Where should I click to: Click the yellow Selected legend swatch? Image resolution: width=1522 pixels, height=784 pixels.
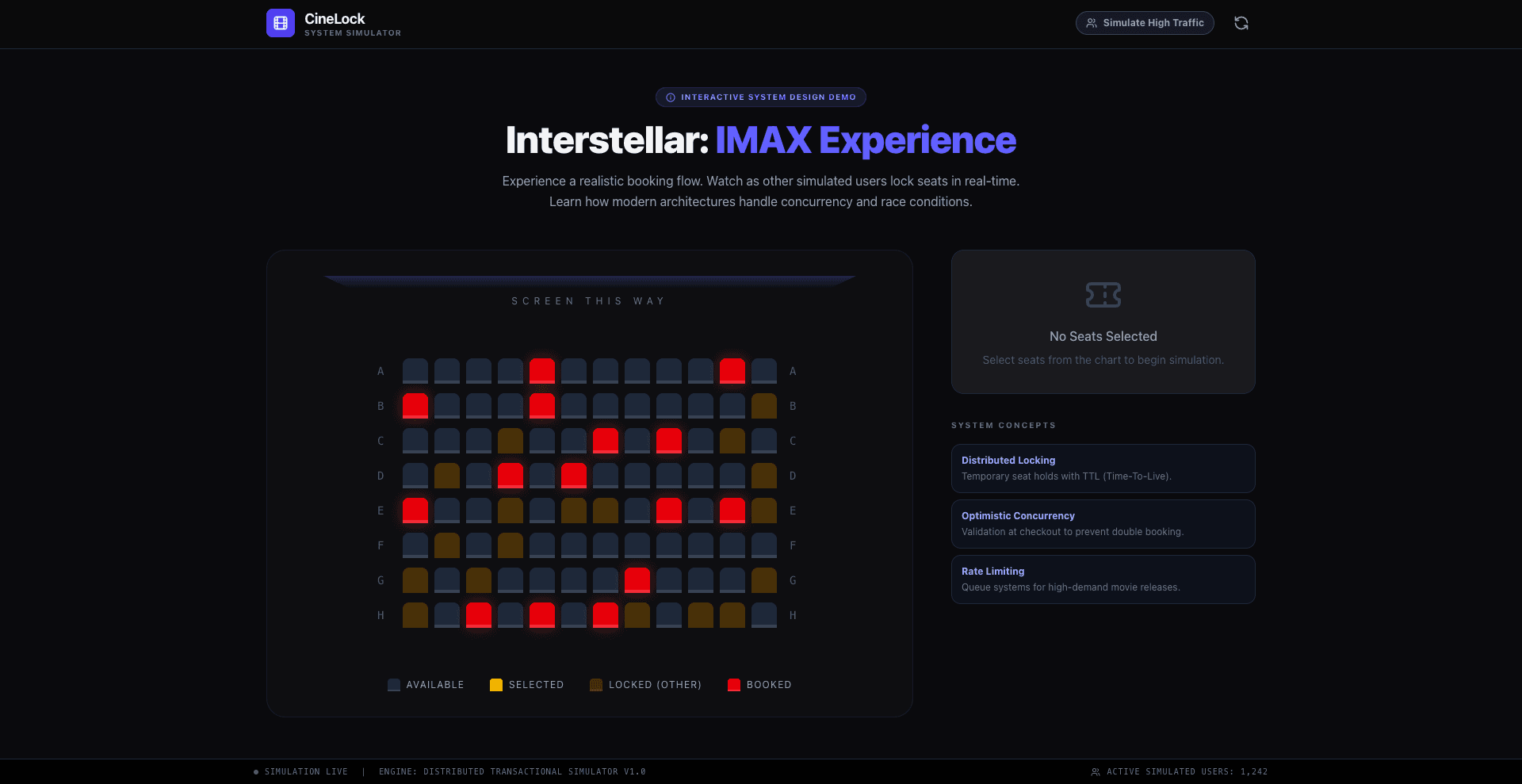[496, 685]
